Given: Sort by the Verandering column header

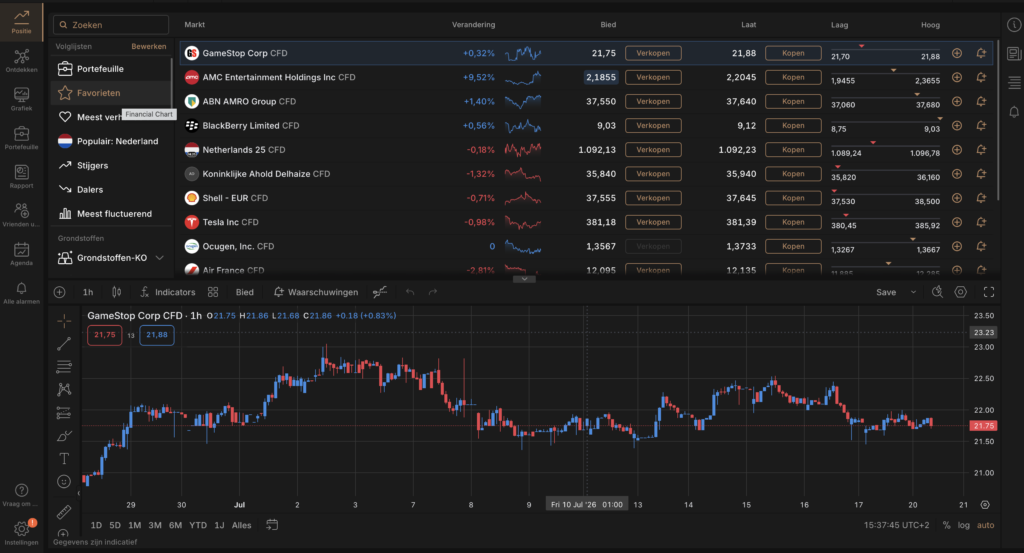Looking at the screenshot, I should click(x=473, y=25).
